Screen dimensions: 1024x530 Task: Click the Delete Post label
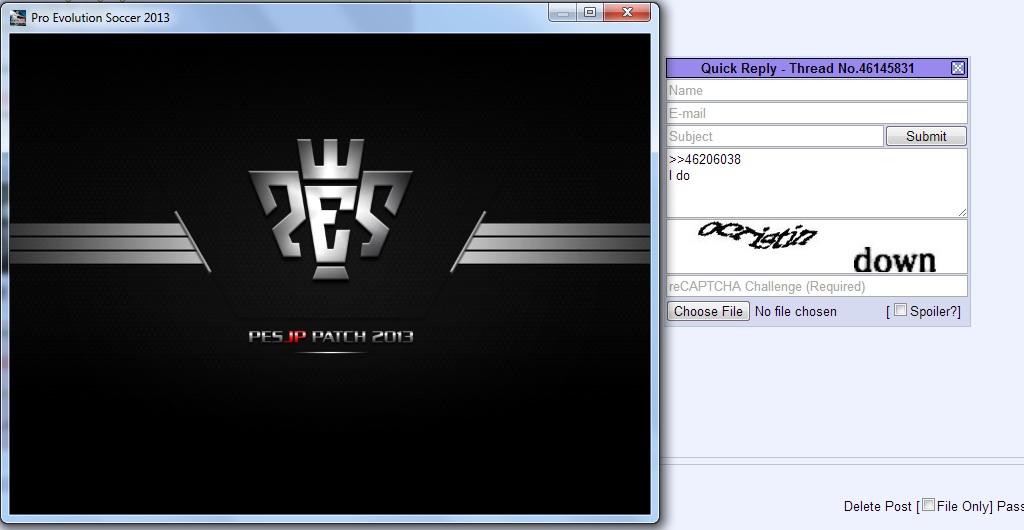[x=877, y=507]
